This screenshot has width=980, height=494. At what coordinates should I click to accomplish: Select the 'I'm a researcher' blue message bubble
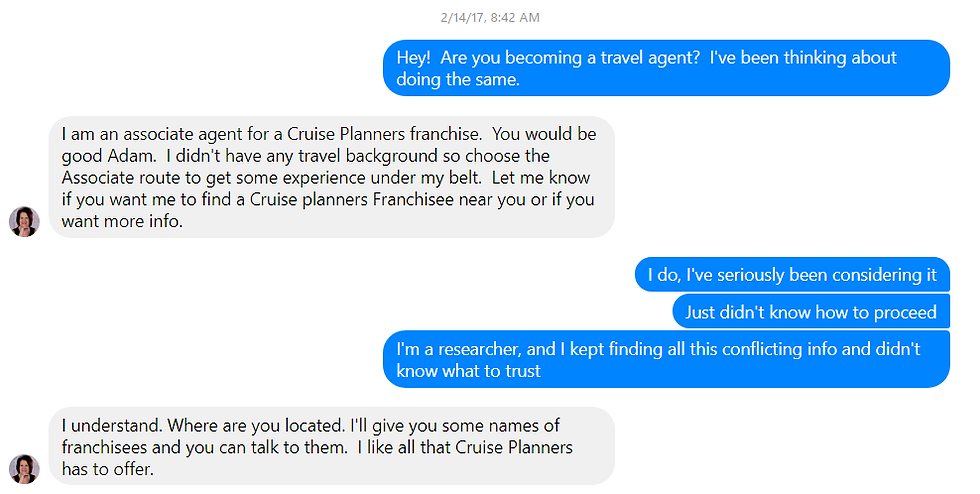(666, 359)
